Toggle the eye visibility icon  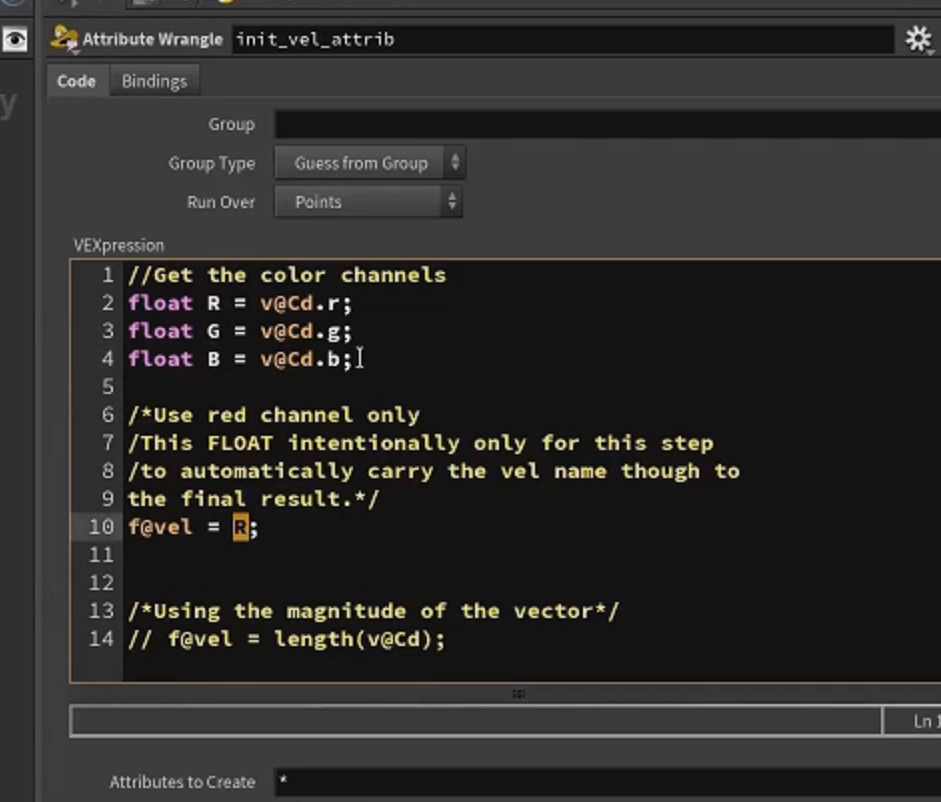pyautogui.click(x=14, y=40)
